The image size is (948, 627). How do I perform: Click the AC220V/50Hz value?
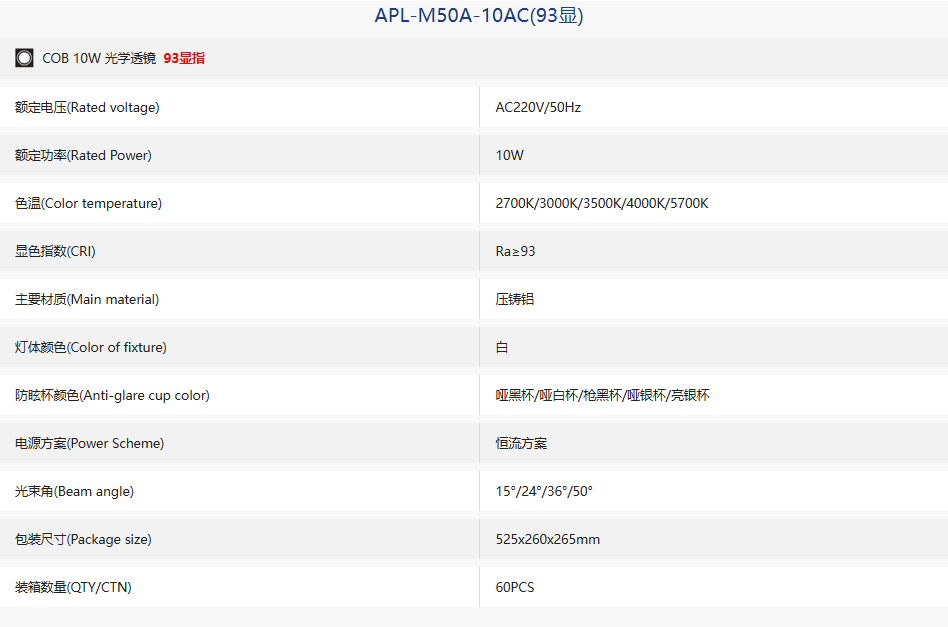click(538, 107)
